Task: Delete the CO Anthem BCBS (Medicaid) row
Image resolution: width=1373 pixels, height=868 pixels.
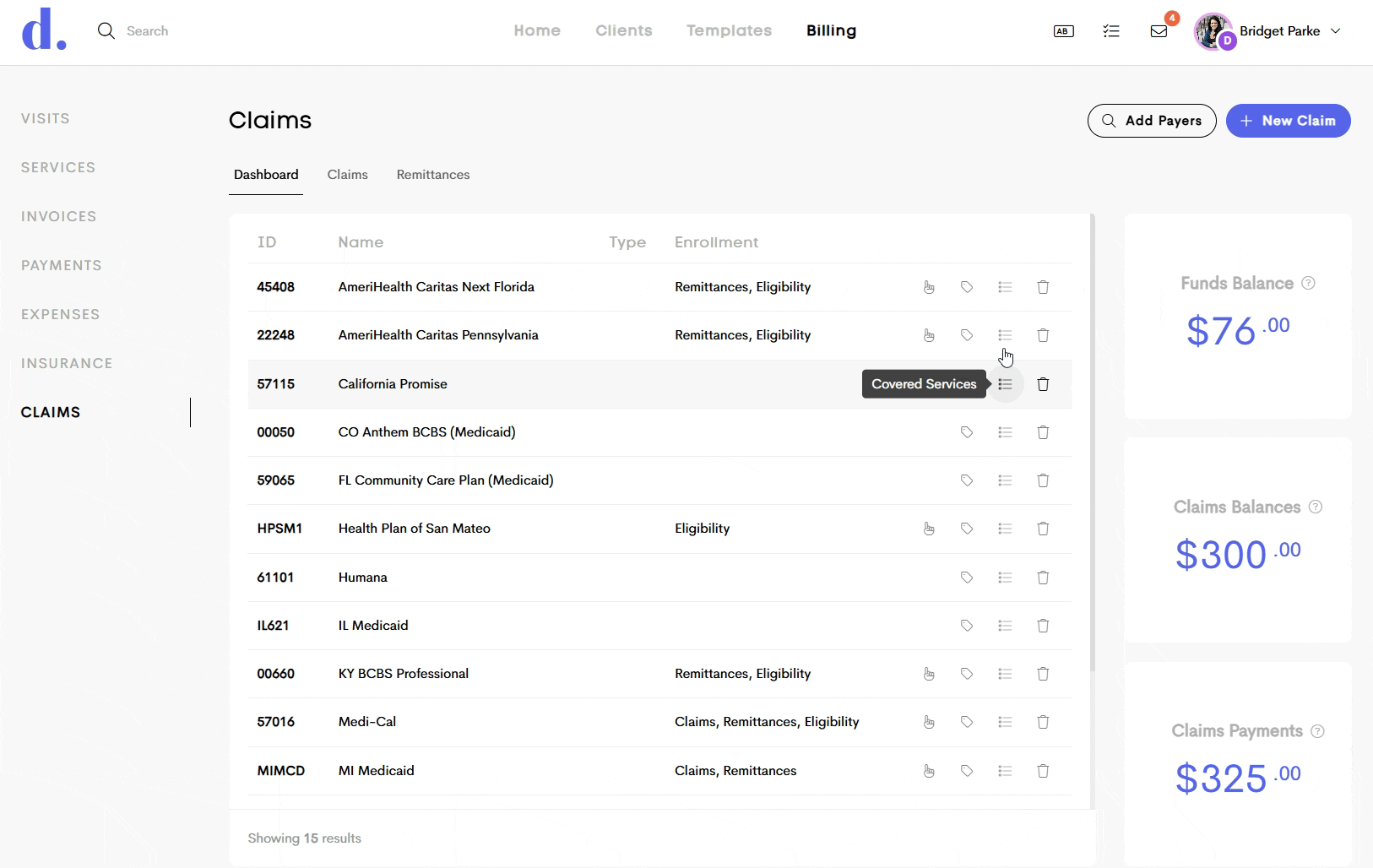Action: click(1043, 432)
